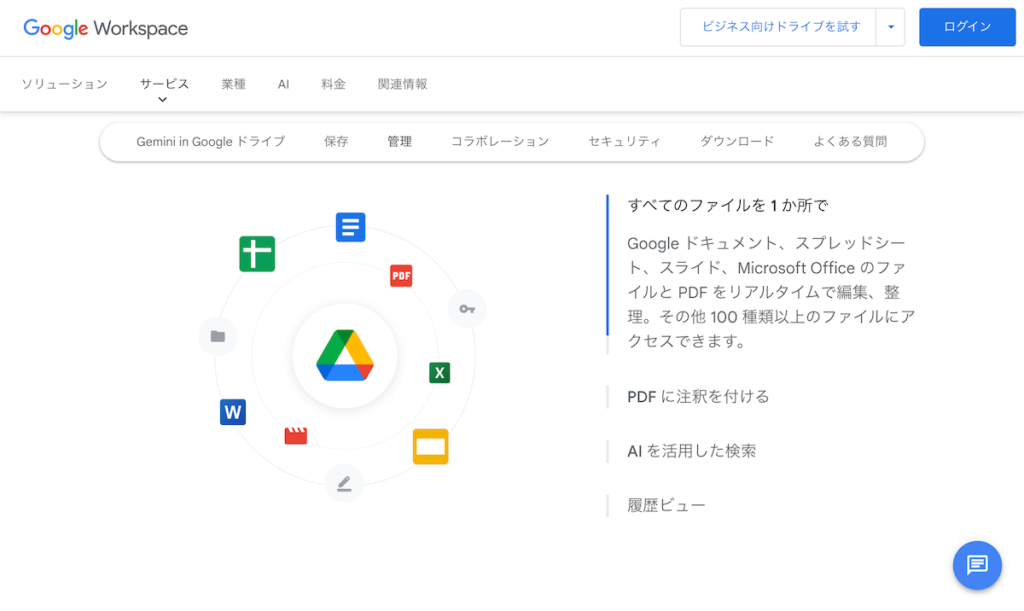Screen dimensions: 1024x611
Task: Jump to the よくある質問 section
Action: tap(850, 142)
